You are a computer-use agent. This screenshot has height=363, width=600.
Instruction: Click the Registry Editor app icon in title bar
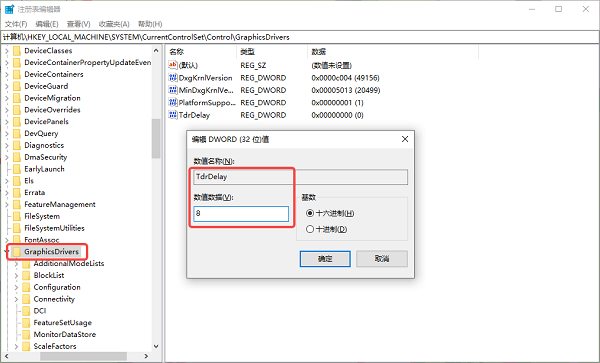pos(9,9)
